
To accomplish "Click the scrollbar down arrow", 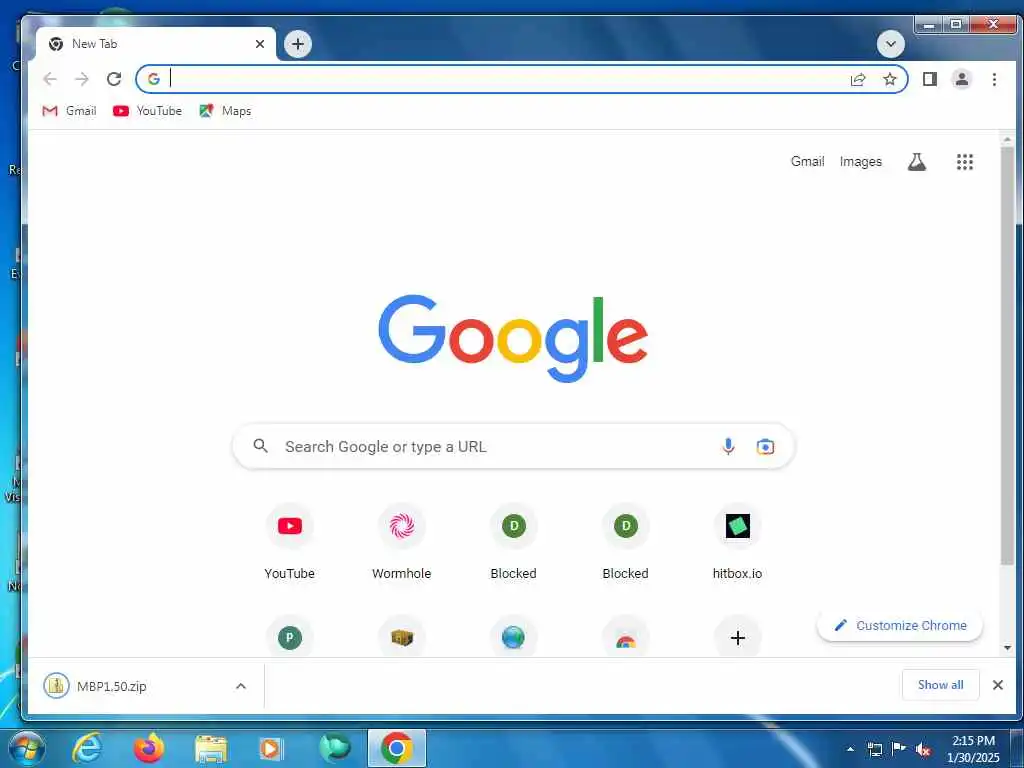I will [x=1007, y=648].
